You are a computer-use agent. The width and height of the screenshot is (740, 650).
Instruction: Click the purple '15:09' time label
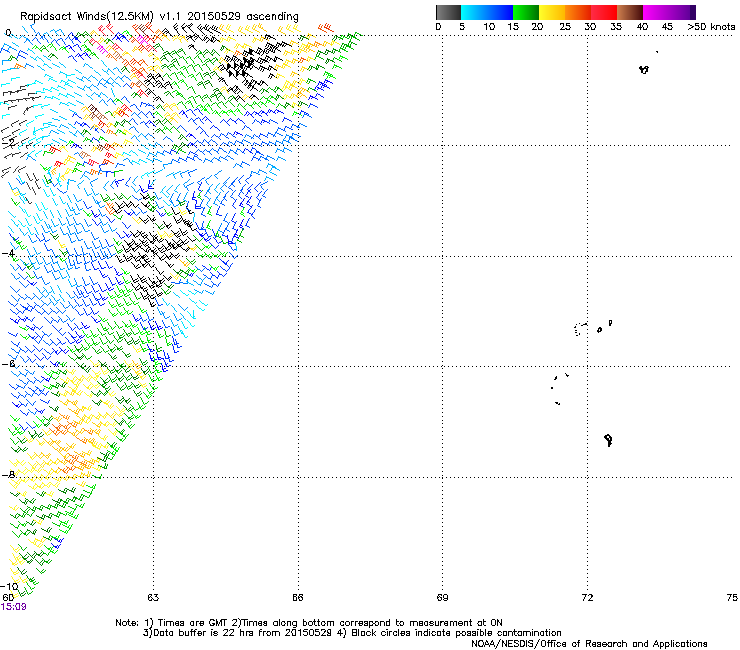(14, 607)
